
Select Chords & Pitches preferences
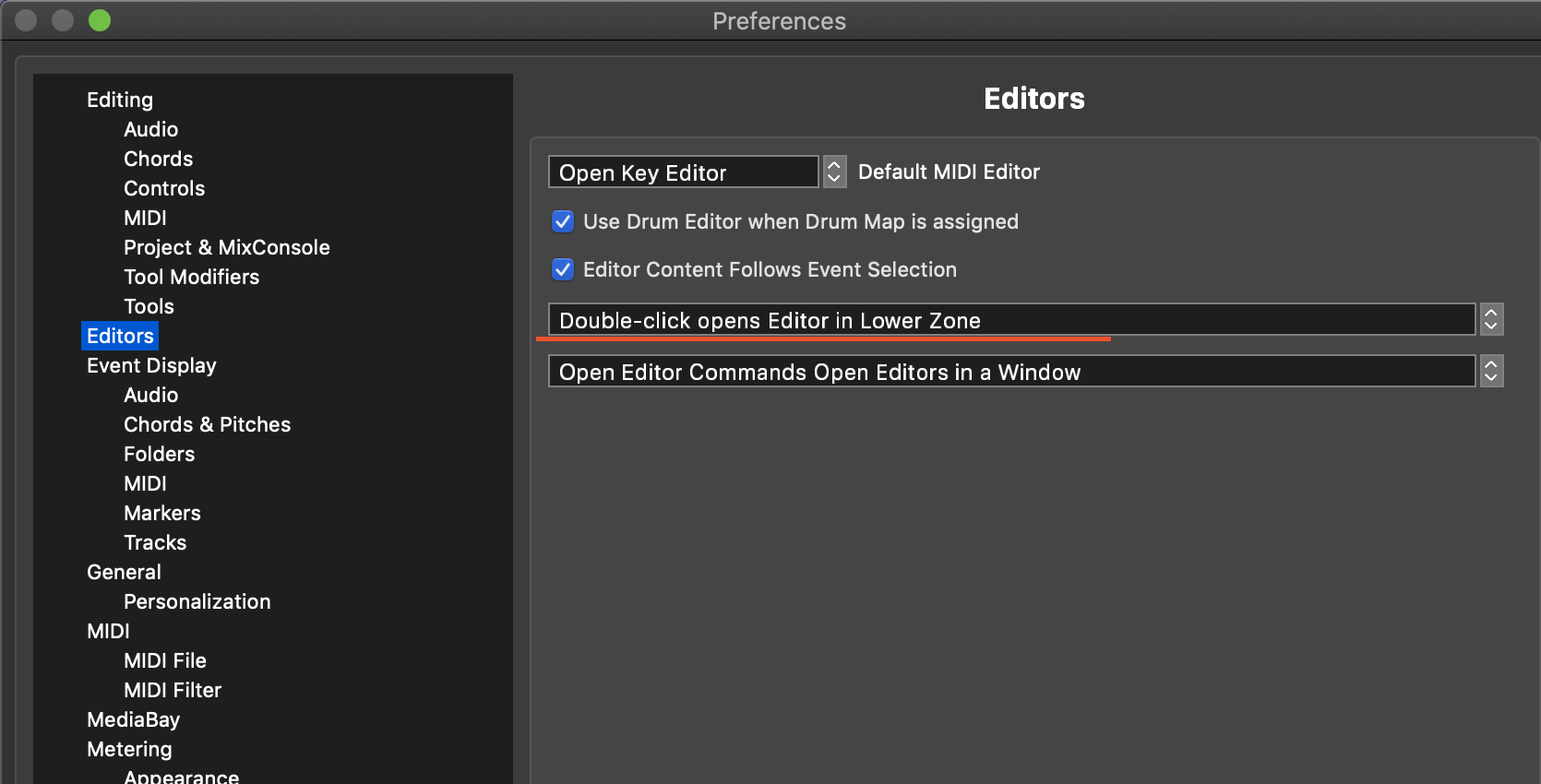(x=208, y=424)
